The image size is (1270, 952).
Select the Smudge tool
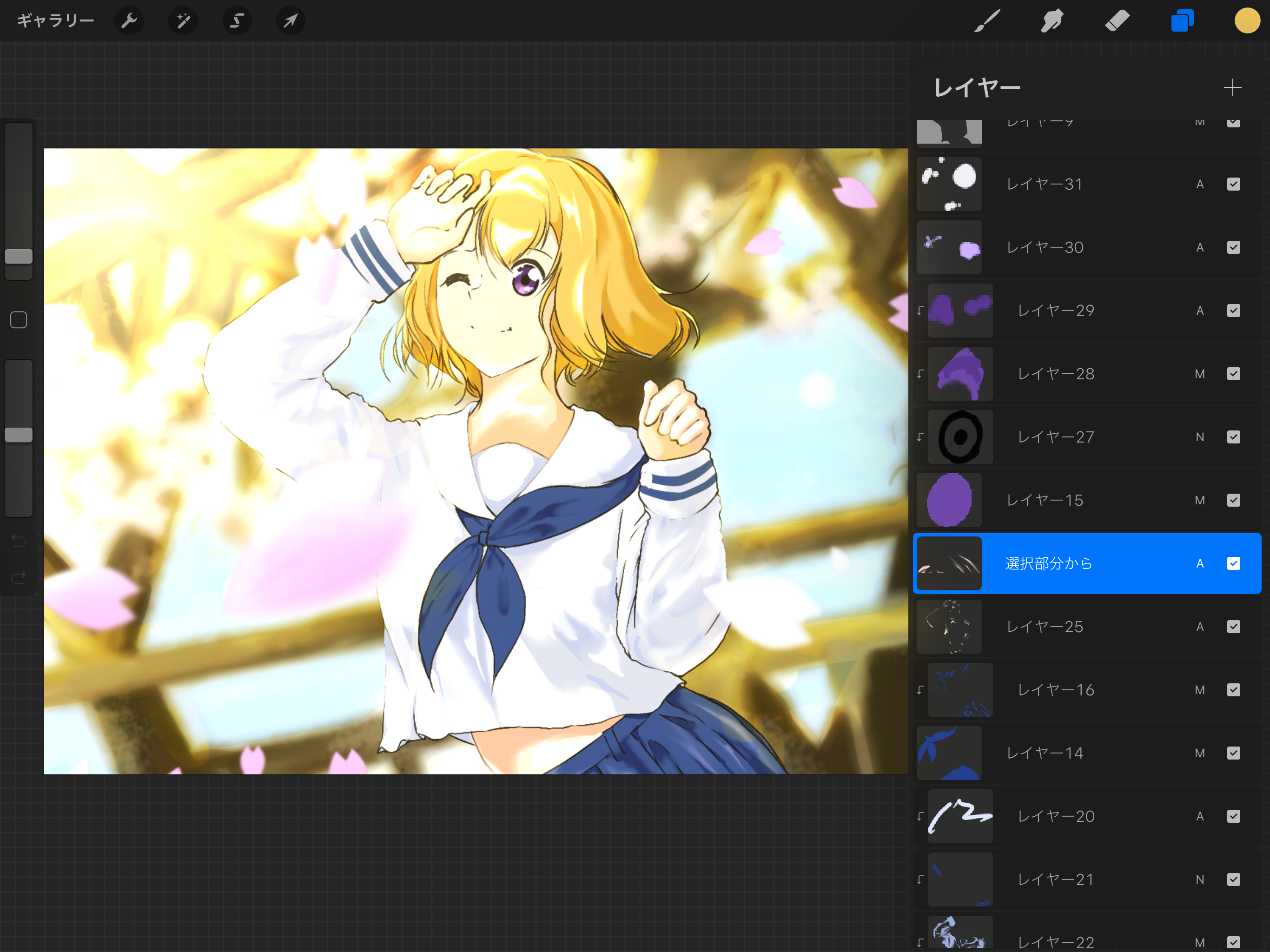1052,21
